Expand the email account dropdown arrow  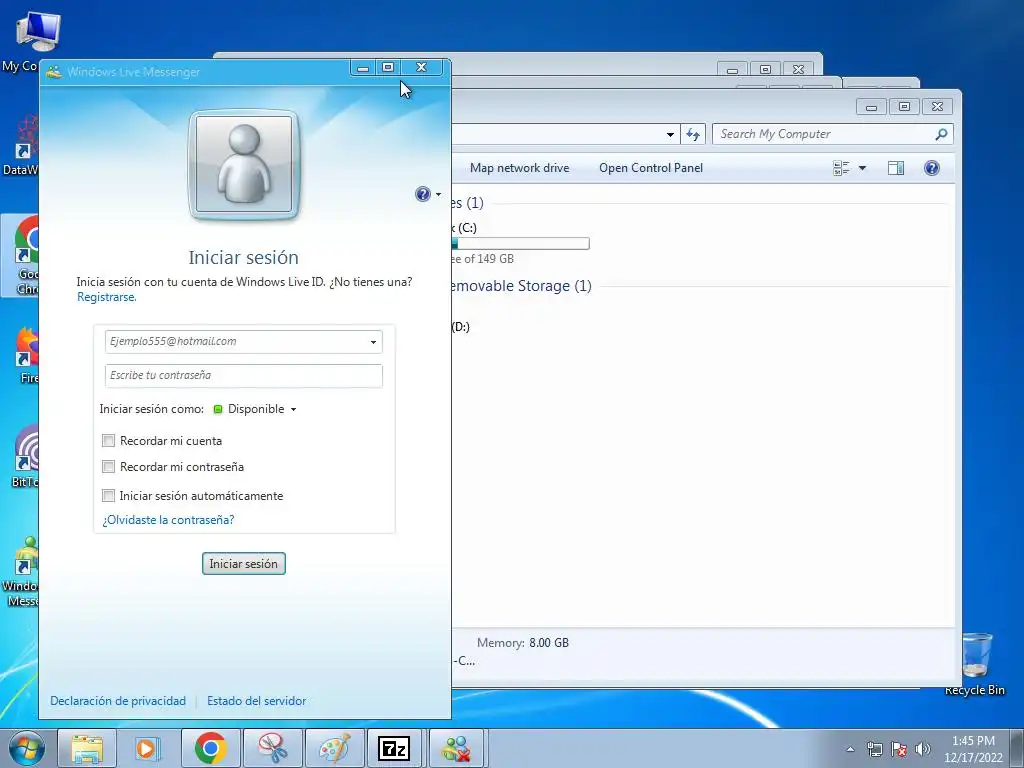point(374,342)
